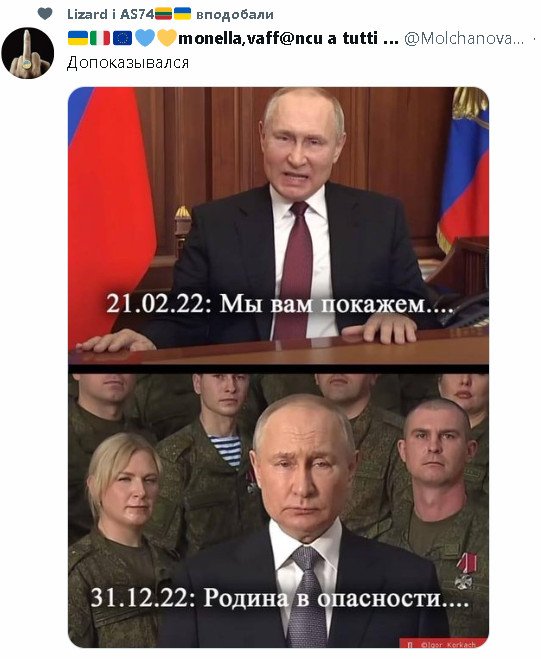Select the tweet text 'Допоказывался'
Image resolution: width=541 pixels, height=659 pixels.
128,63
